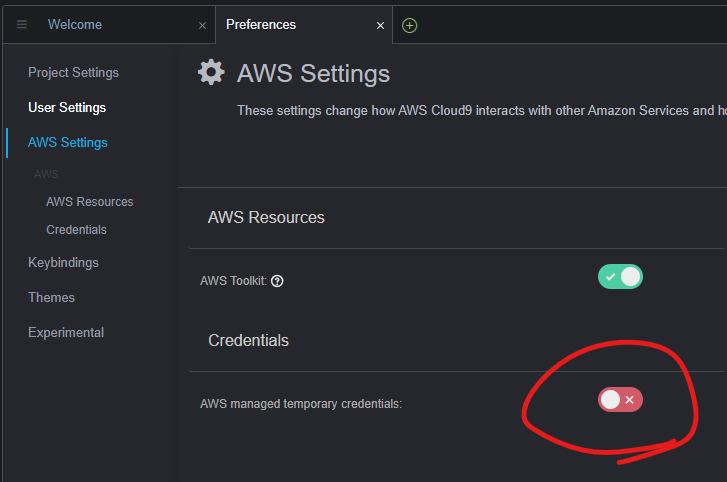Viewport: 727px width, 482px height.
Task: Click the AWS Toolkit help question icon
Action: [x=277, y=281]
